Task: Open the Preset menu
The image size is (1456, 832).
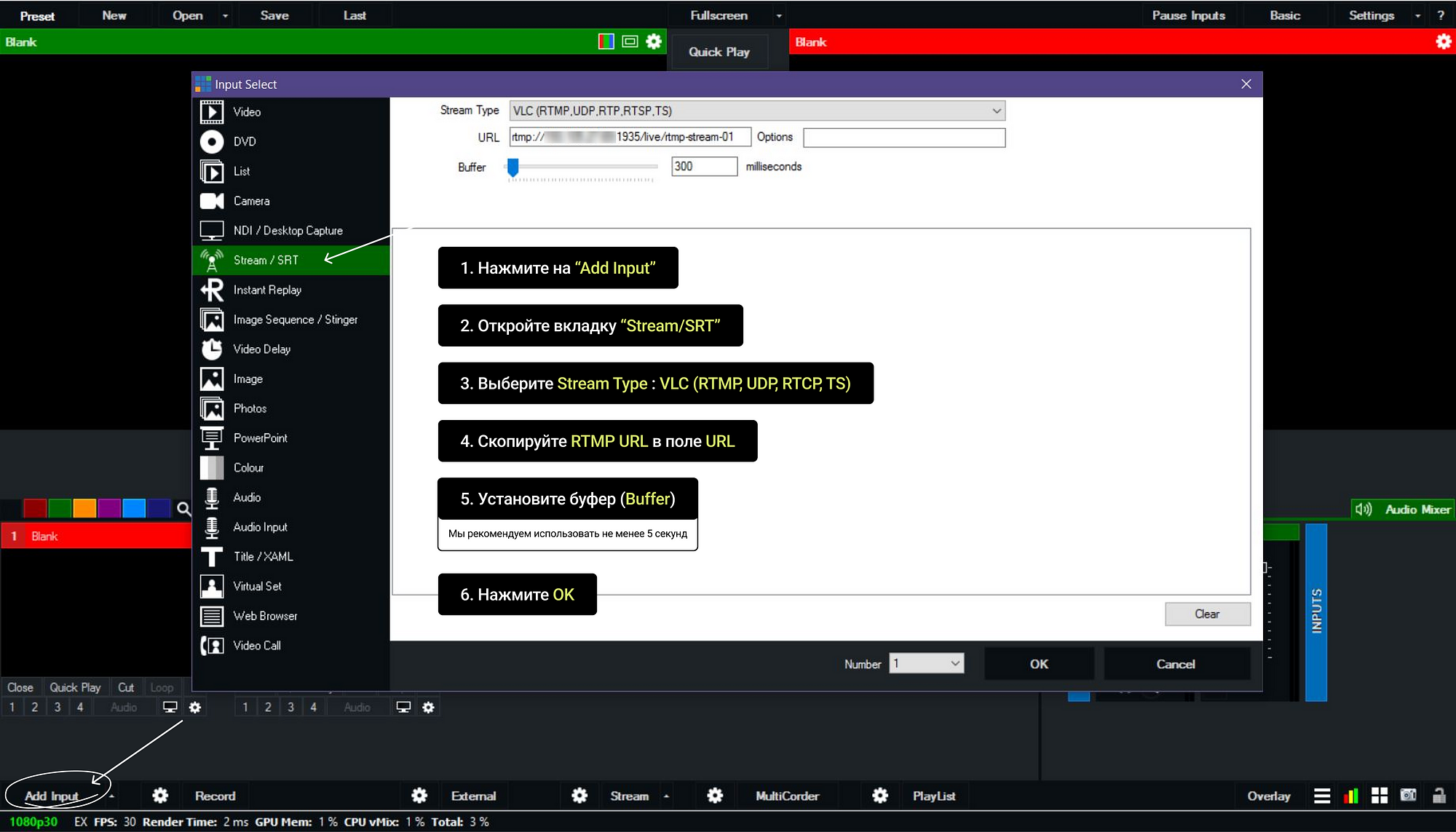Action: point(38,15)
